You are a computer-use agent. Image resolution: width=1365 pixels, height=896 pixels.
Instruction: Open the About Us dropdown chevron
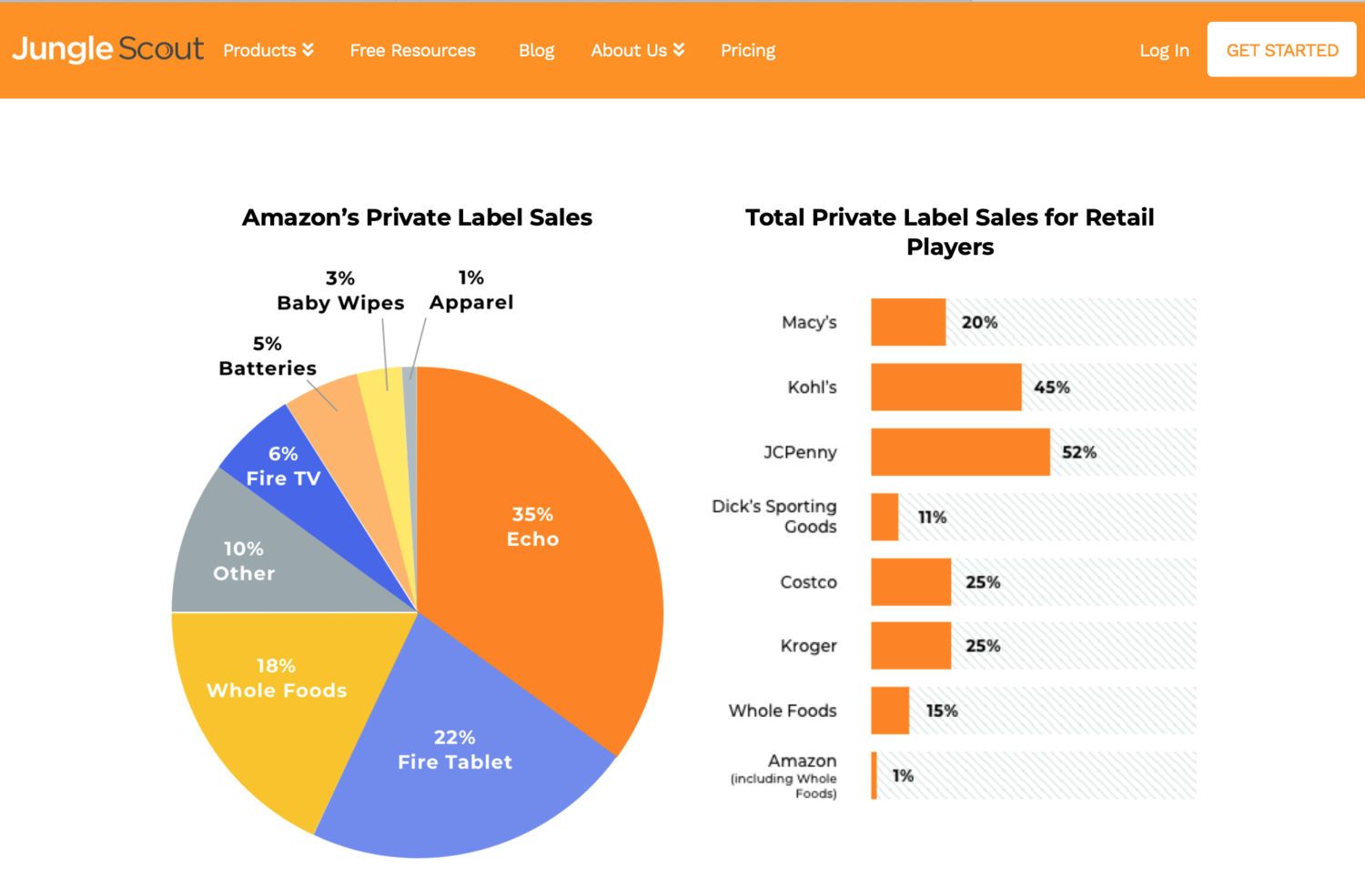[x=679, y=50]
